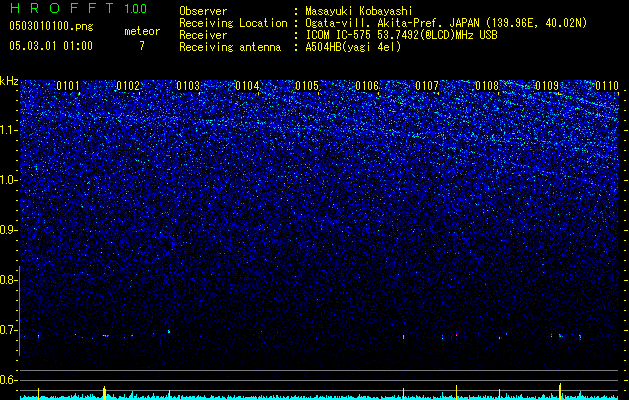Click the Ogata-vill. Akita-Pref. JAPAN location text
The height and width of the screenshot is (400, 629).
(x=446, y=23)
